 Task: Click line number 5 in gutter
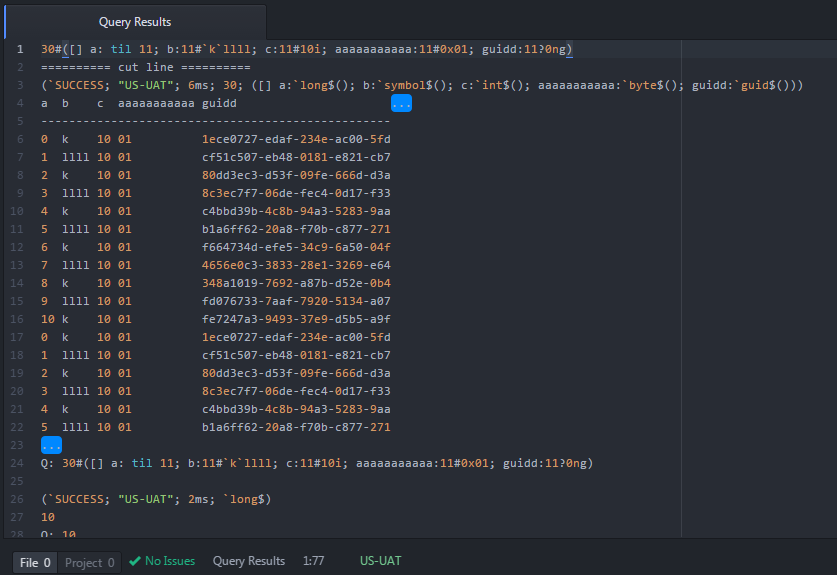point(20,121)
